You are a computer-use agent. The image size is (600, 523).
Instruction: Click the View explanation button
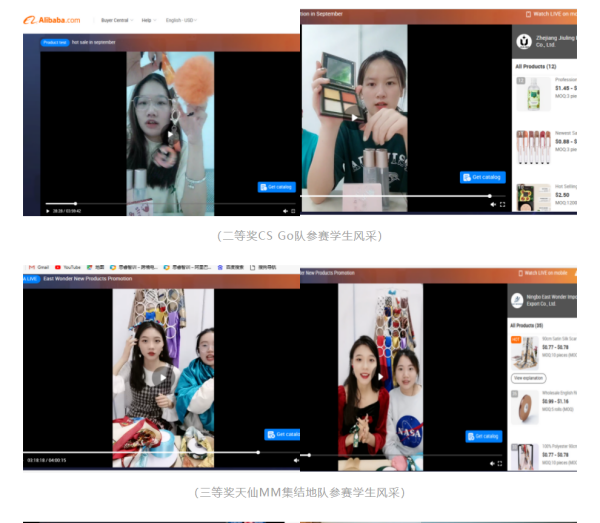coord(528,378)
